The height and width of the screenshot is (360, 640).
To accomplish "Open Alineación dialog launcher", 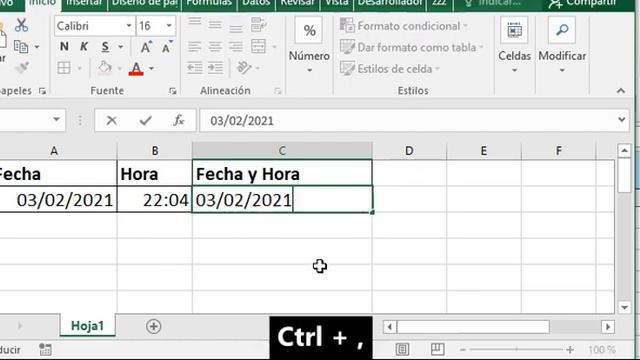I will coord(278,91).
